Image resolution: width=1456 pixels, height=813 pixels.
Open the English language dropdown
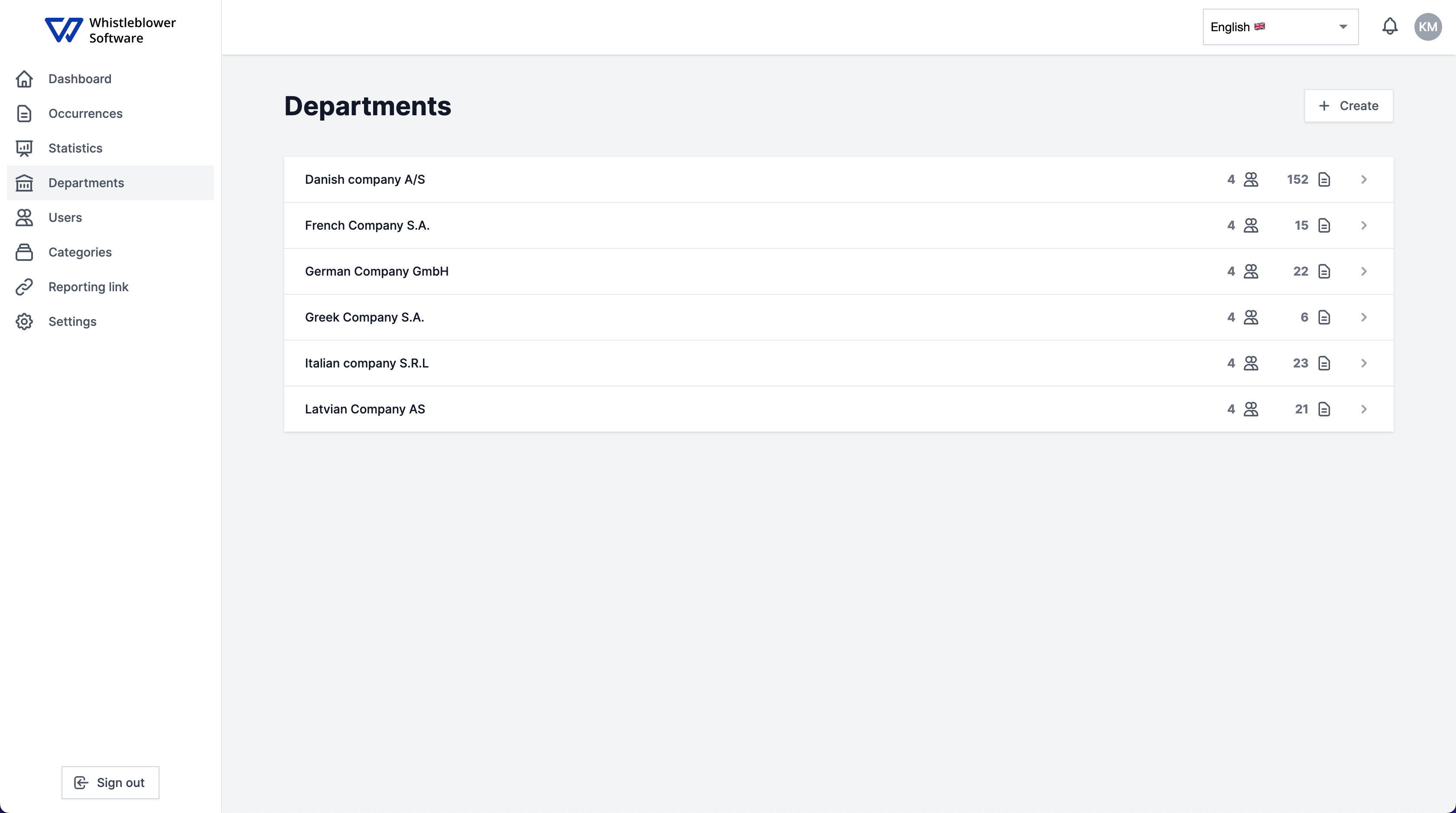[1280, 27]
